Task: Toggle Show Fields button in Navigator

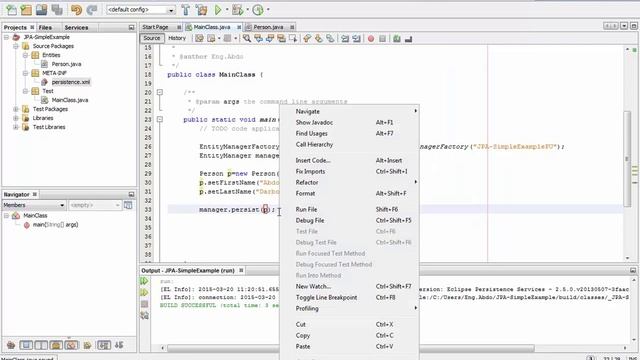Action: [x=26, y=345]
